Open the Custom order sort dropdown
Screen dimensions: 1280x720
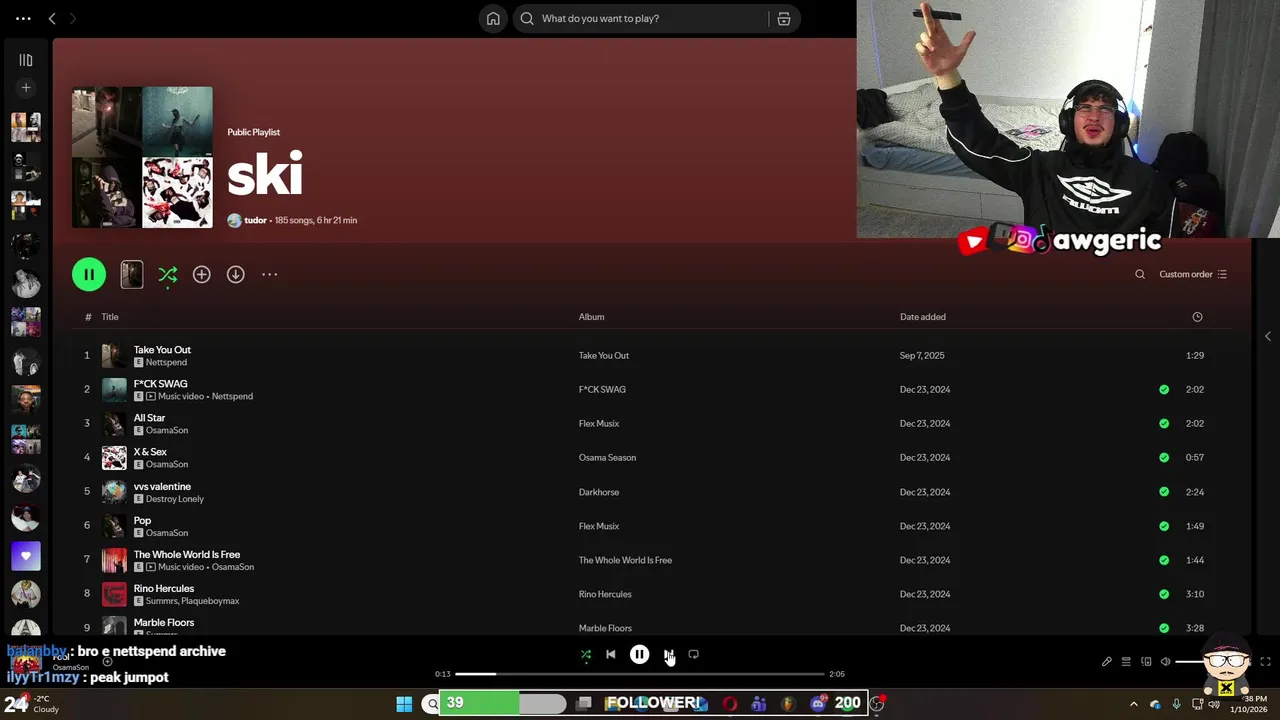coord(1193,274)
